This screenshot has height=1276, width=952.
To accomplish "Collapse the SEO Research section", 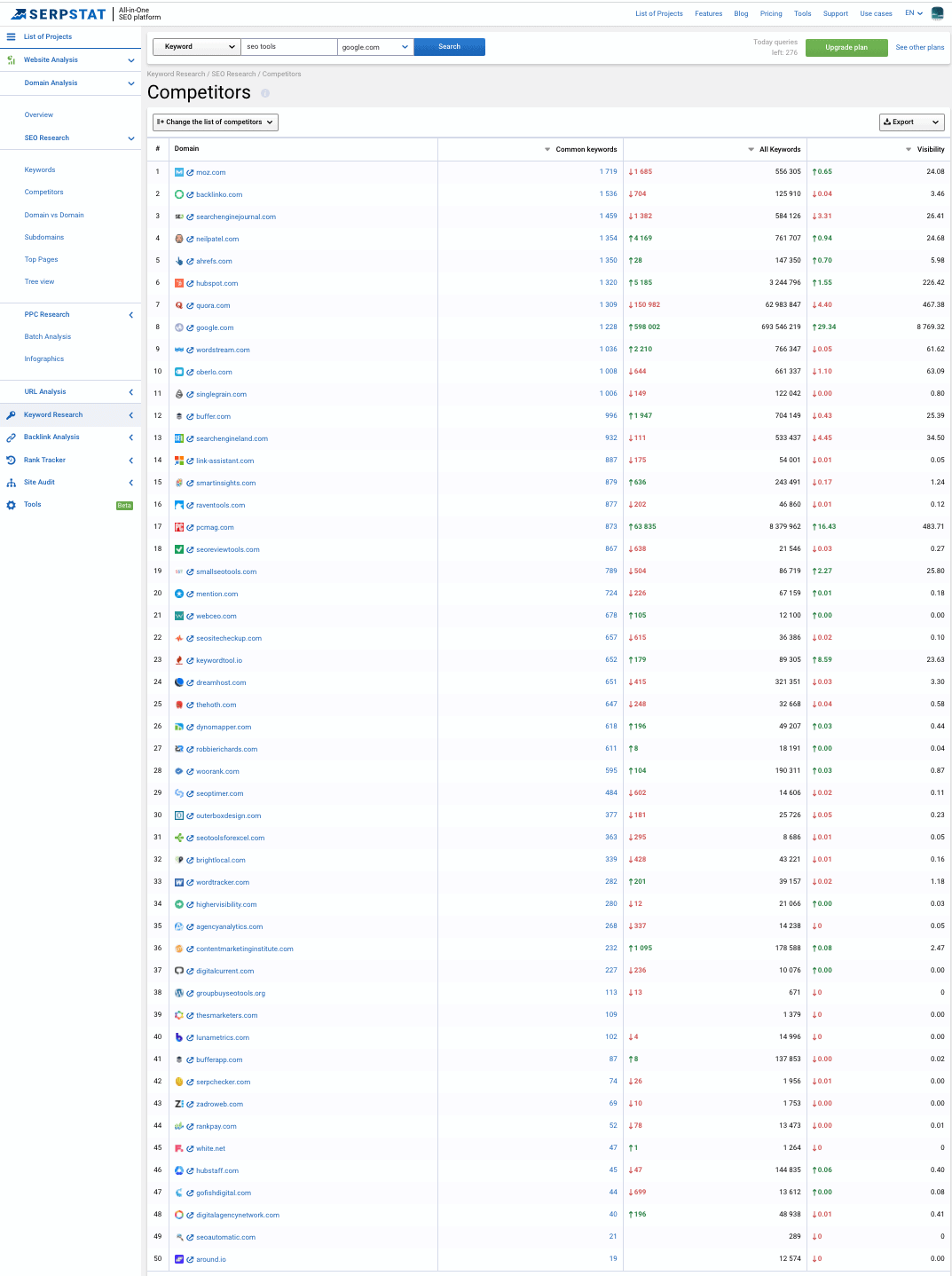I will [x=131, y=138].
